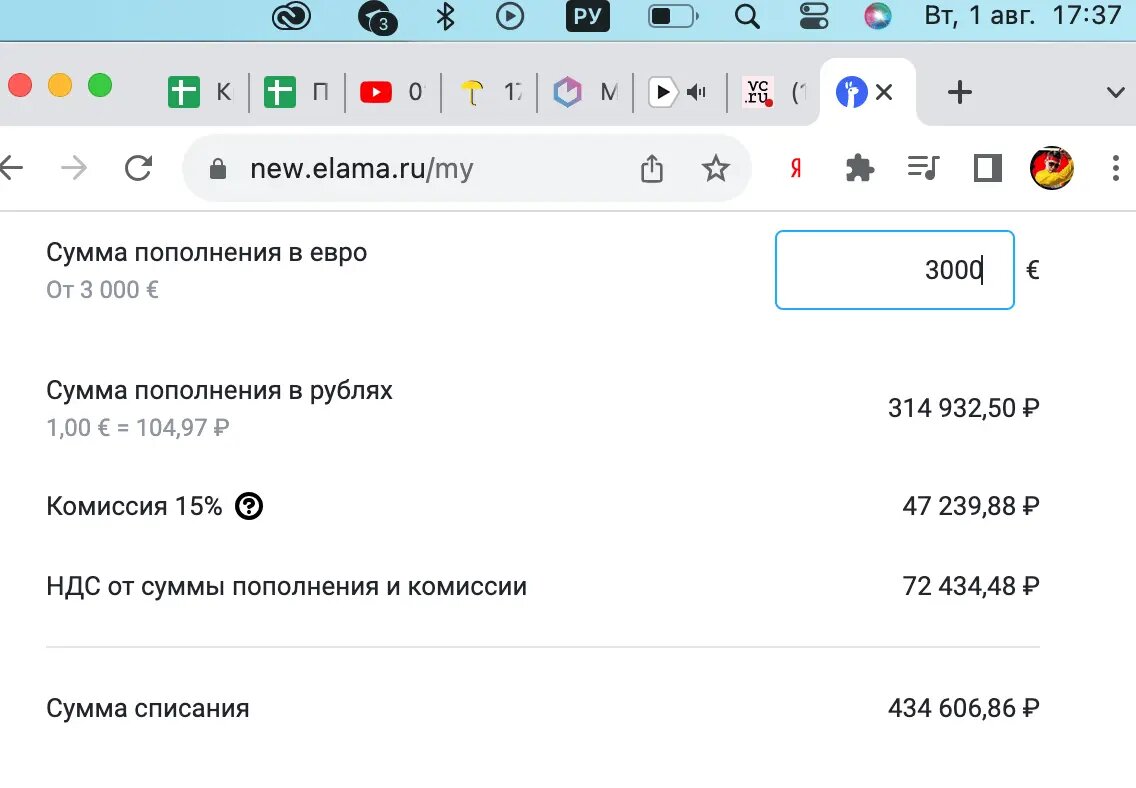Open Spotlight search magnifier
1136x788 pixels.
click(747, 16)
